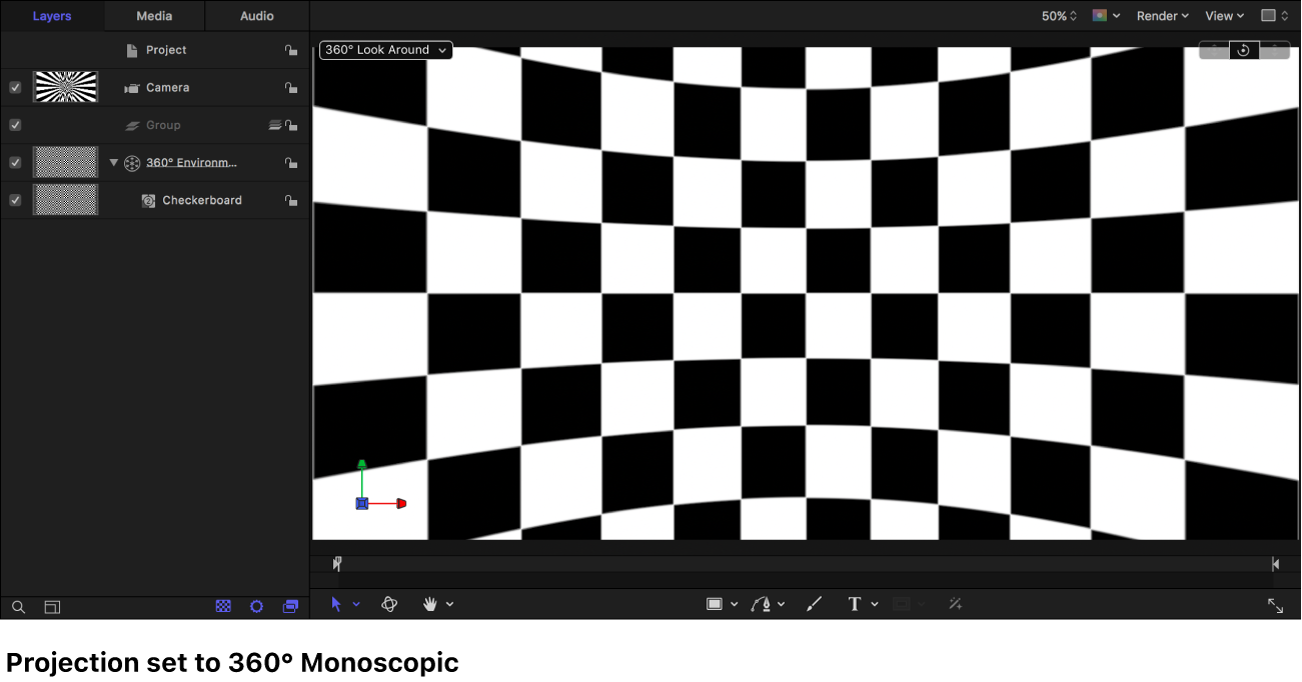Image resolution: width=1302 pixels, height=682 pixels.
Task: Click the zoom-to-fit arrows icon
Action: [x=1275, y=605]
